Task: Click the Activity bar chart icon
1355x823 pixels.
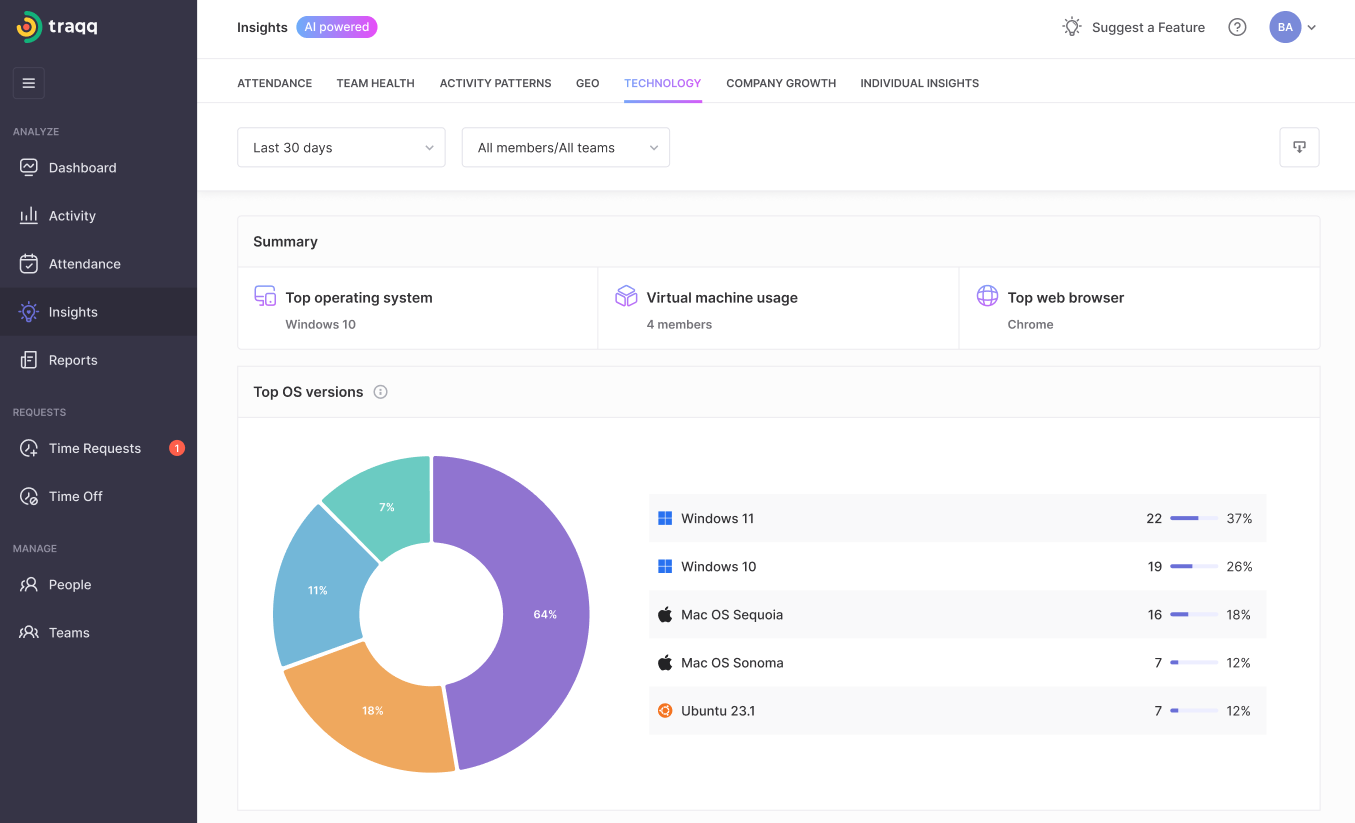Action: 29,215
